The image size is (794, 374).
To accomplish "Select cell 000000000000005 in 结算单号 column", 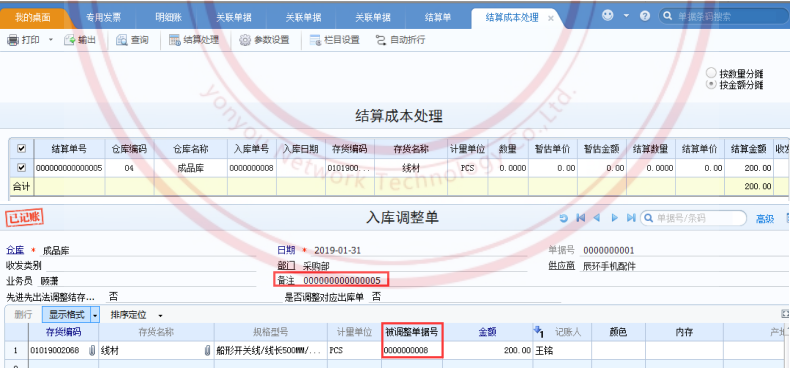I will [69, 168].
